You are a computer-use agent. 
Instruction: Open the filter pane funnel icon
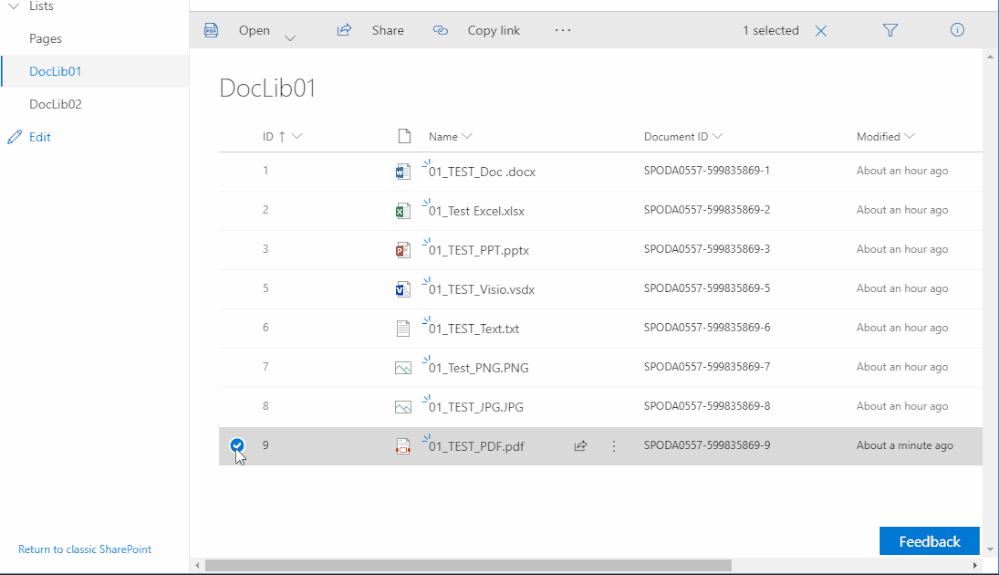[890, 30]
